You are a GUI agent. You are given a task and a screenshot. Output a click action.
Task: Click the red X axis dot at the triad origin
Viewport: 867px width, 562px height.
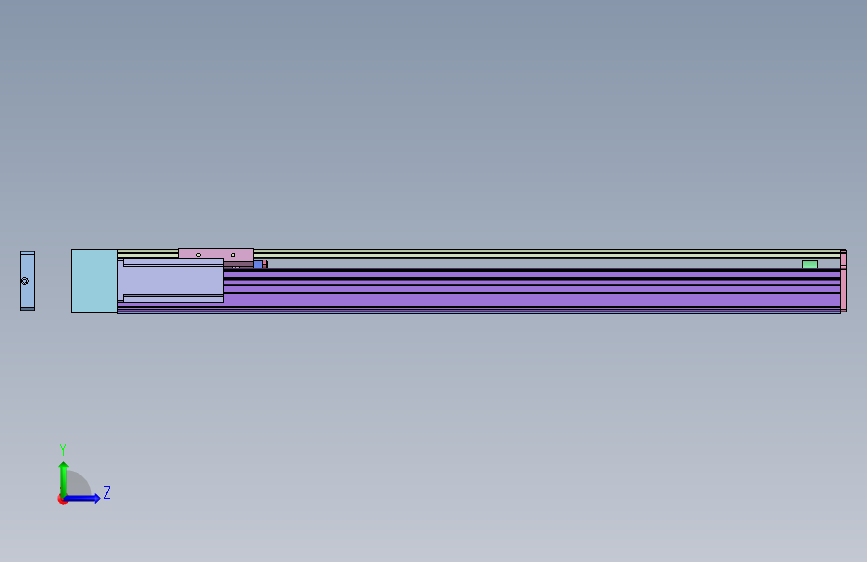click(61, 500)
